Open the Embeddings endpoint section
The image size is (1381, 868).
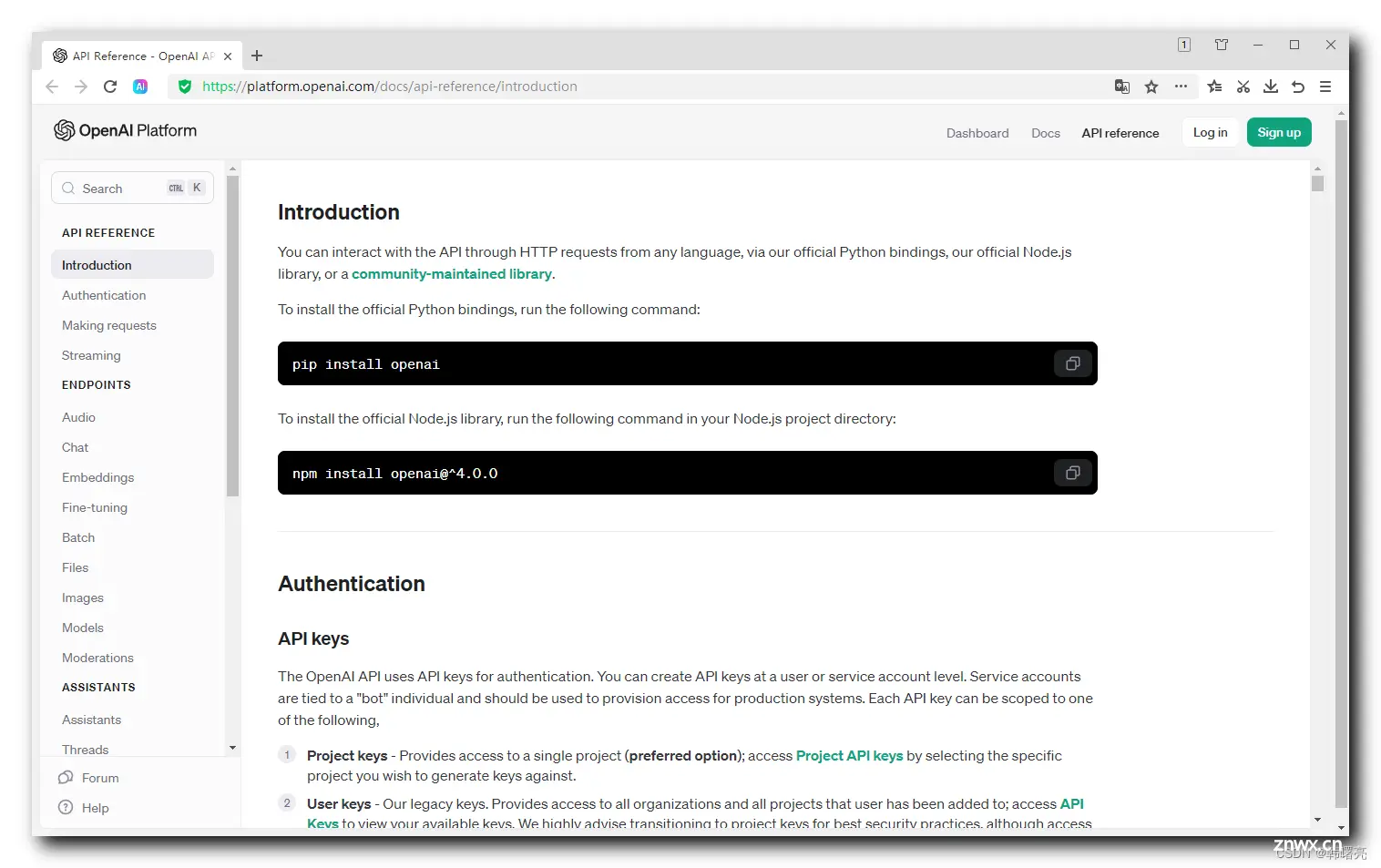(x=98, y=477)
